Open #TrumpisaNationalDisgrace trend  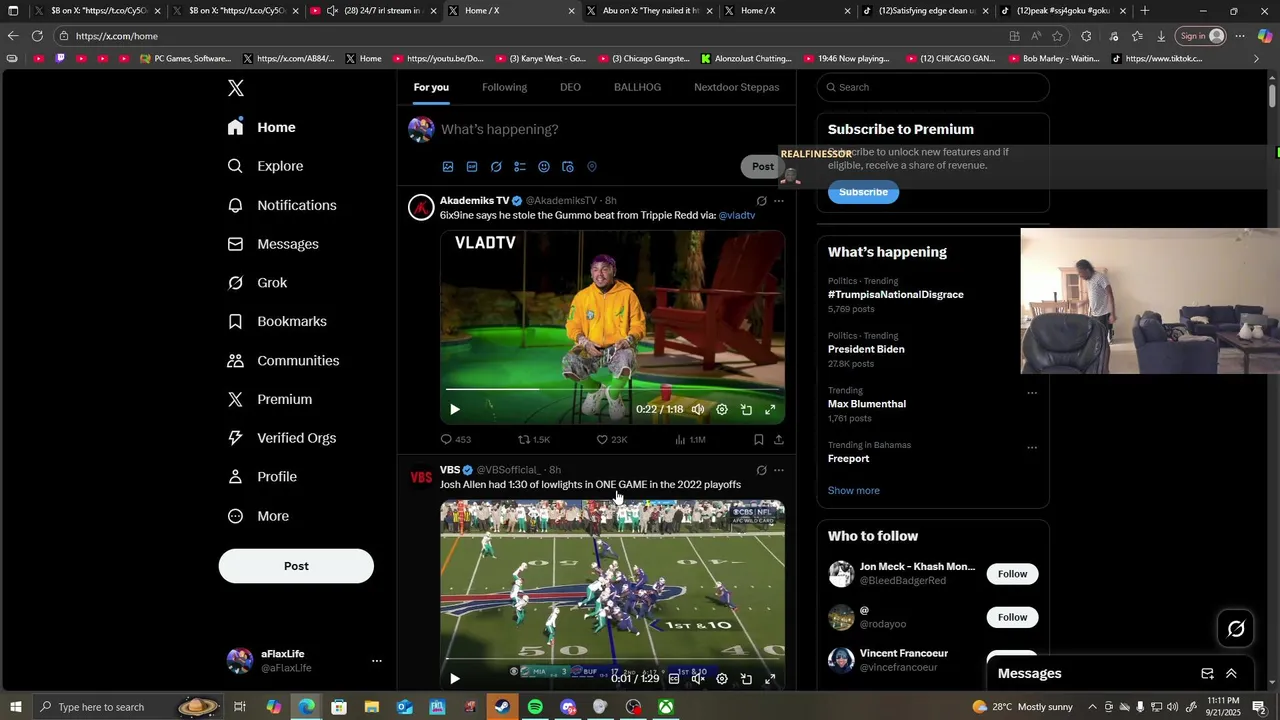tap(896, 295)
